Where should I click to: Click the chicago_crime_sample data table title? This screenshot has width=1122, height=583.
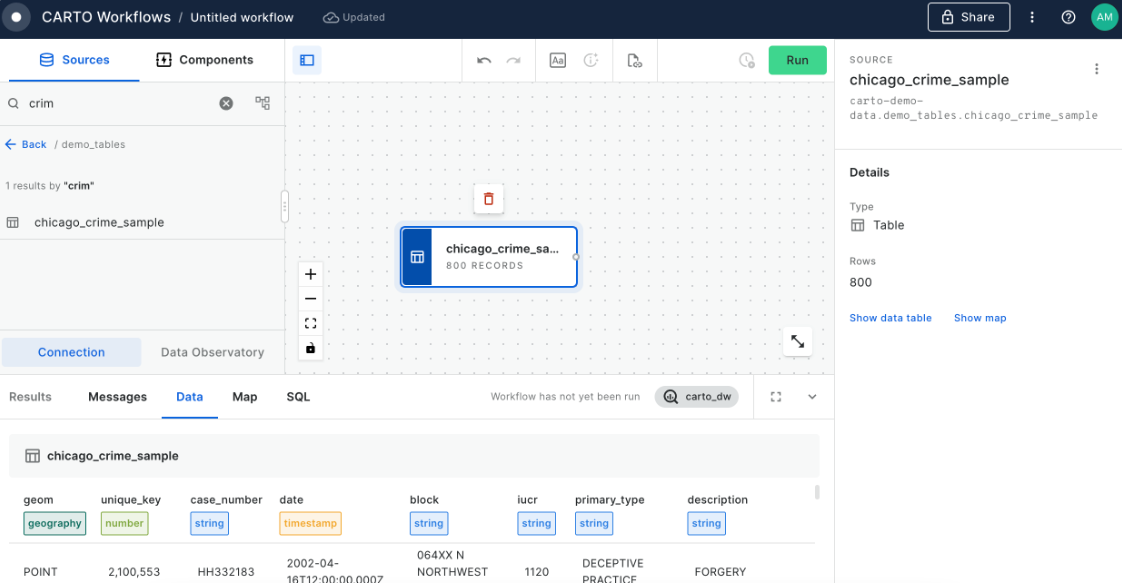113,456
